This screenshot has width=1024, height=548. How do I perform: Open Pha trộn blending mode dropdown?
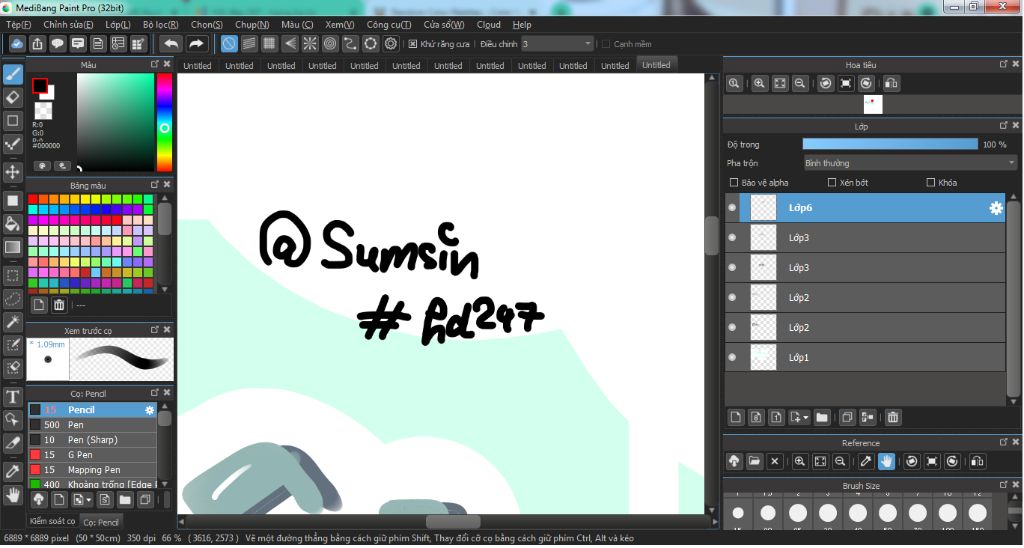click(910, 163)
